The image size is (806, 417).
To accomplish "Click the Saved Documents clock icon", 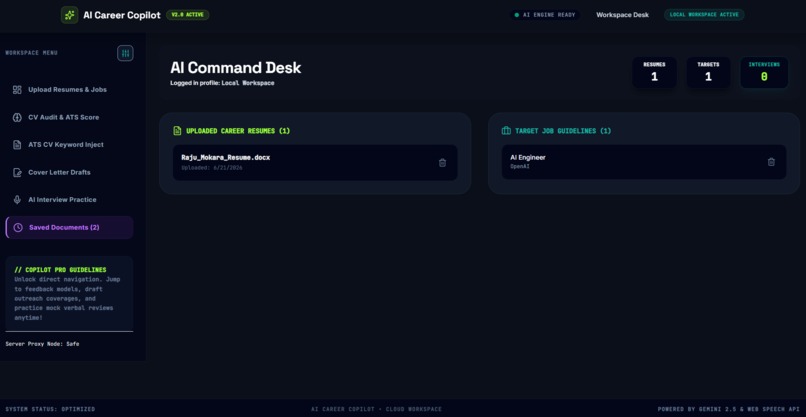I will pos(18,227).
